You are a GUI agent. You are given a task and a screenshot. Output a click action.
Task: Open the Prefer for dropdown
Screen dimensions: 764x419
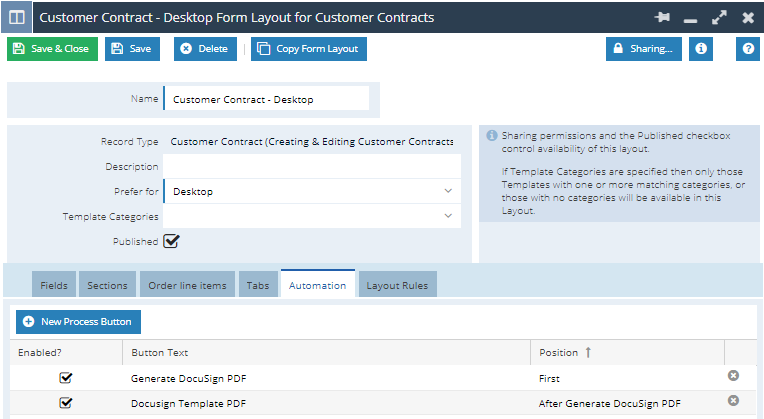(312, 191)
